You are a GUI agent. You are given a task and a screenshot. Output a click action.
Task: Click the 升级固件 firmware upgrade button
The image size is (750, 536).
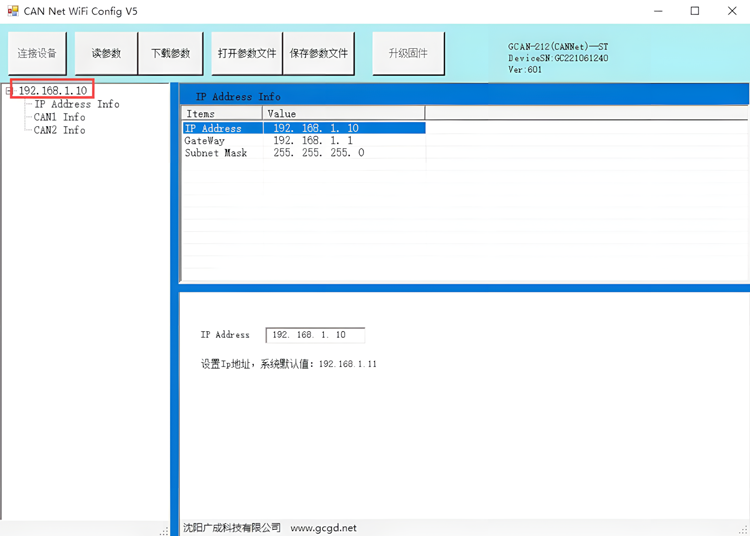407,53
